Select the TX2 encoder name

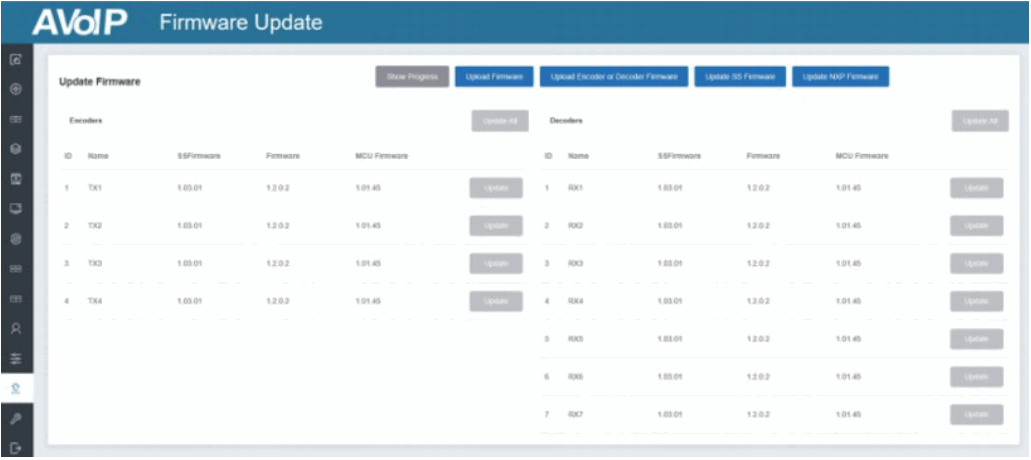95,226
